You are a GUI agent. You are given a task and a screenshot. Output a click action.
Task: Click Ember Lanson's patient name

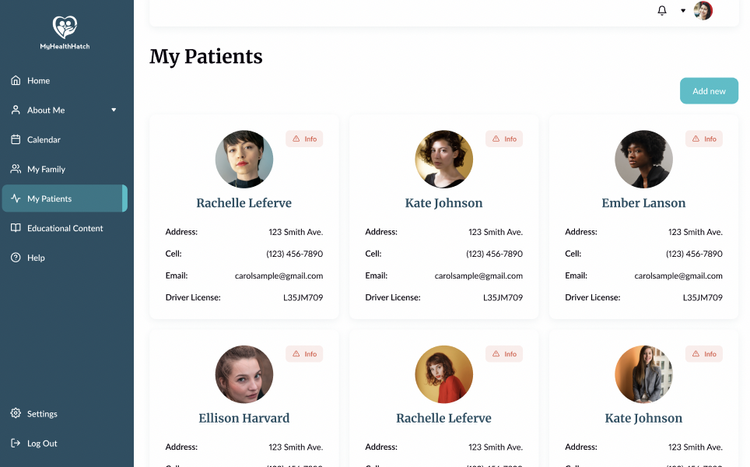tap(643, 203)
